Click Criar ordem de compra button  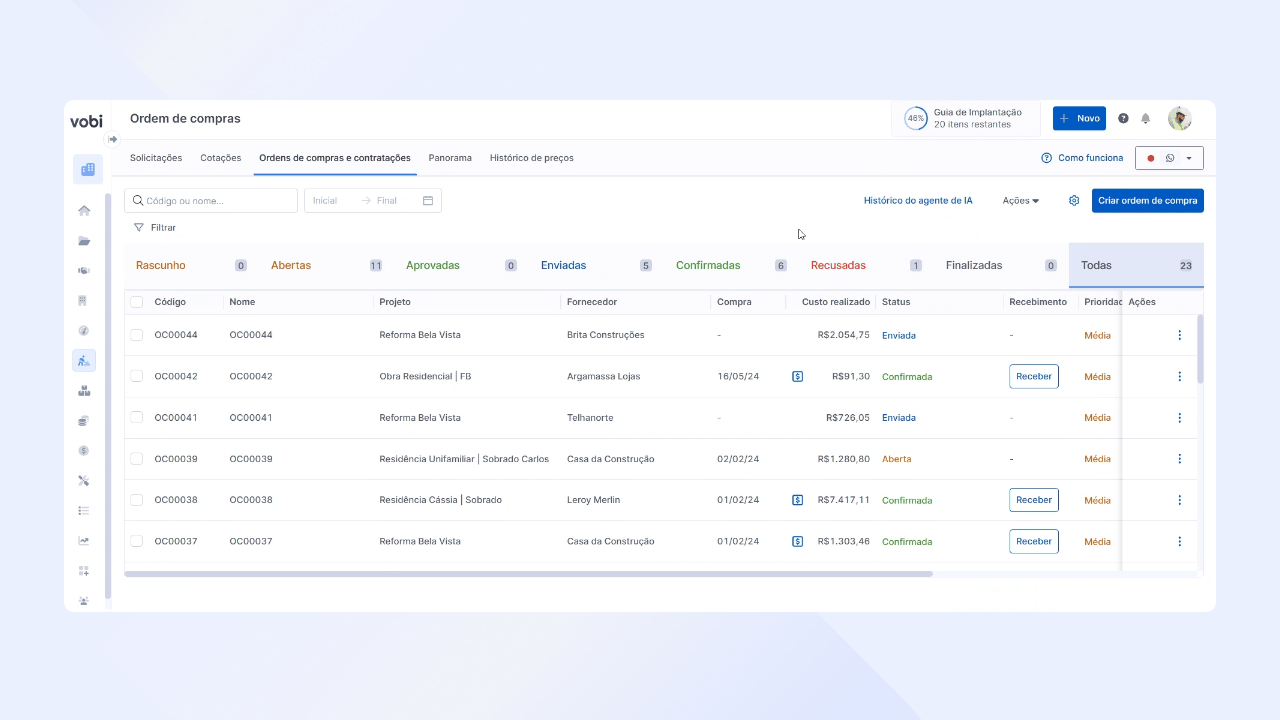click(x=1148, y=200)
